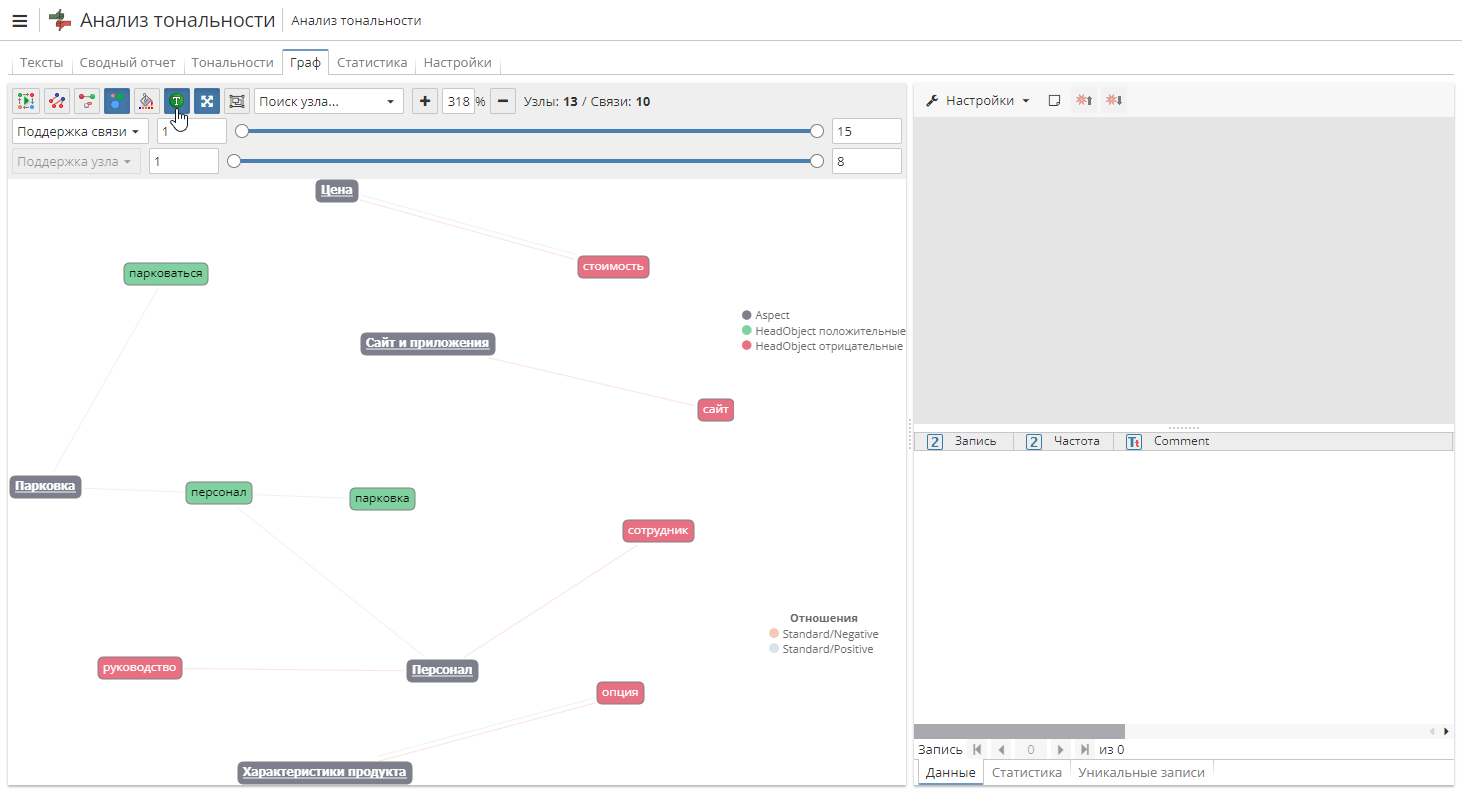The height and width of the screenshot is (793, 1462).
Task: Switch to the Тональности tab
Action: click(x=233, y=62)
